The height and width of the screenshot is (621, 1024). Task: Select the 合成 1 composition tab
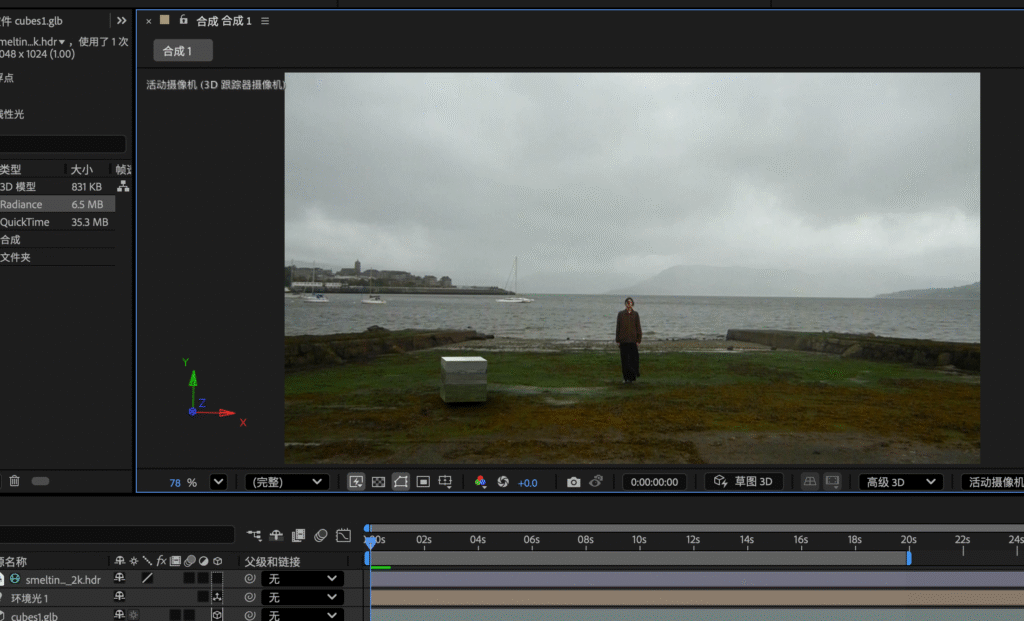[x=182, y=51]
